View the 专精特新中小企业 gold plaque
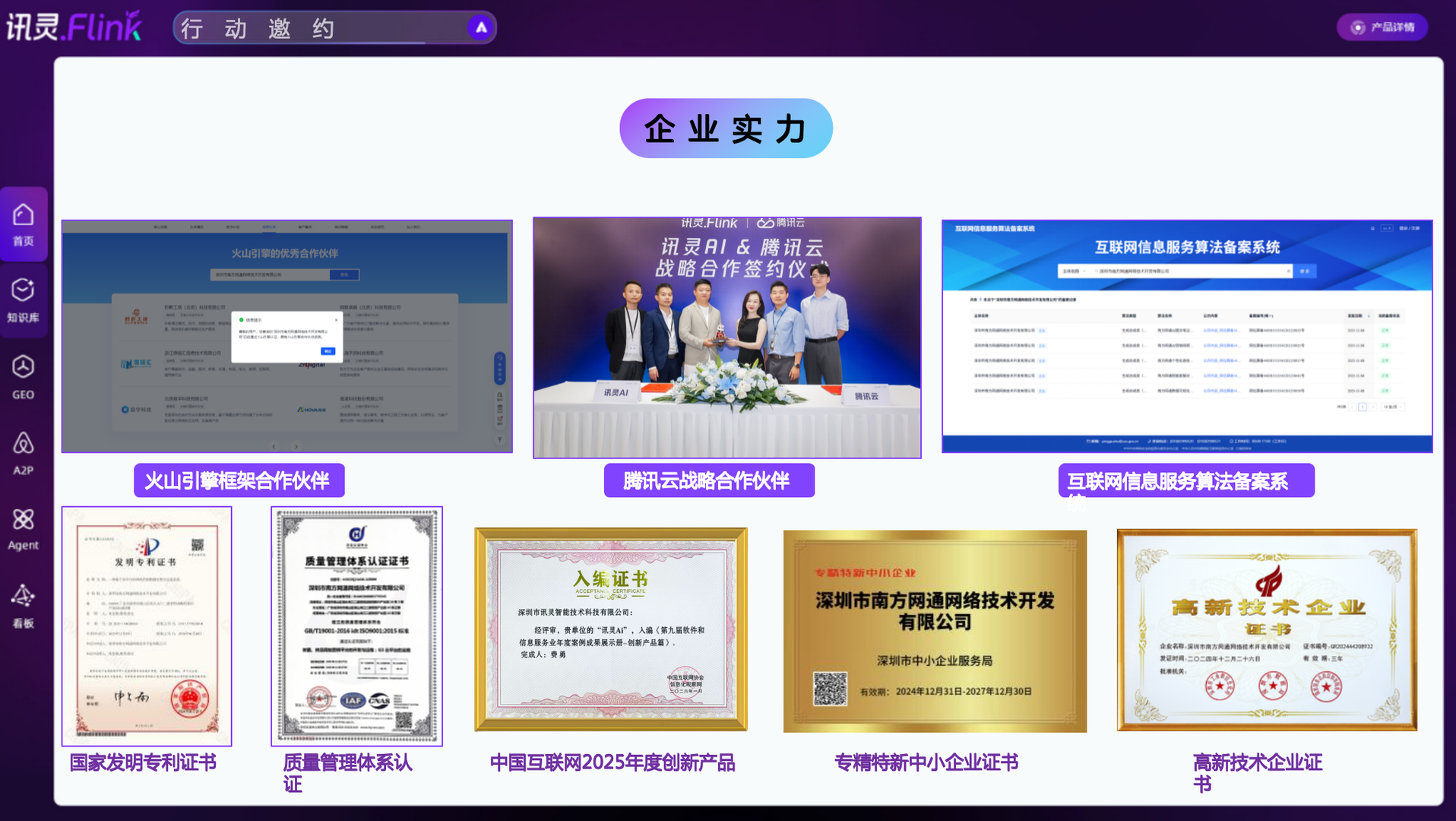 935,631
